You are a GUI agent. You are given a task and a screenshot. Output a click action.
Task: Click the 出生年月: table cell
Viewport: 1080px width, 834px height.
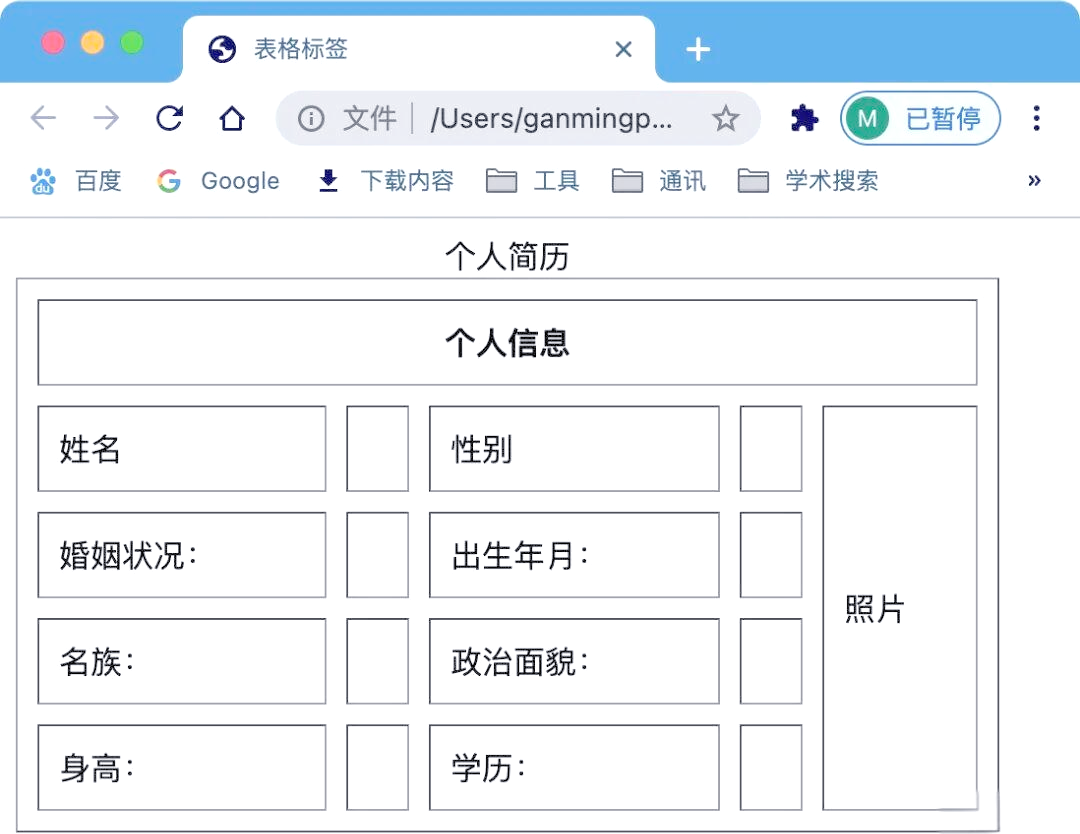574,555
